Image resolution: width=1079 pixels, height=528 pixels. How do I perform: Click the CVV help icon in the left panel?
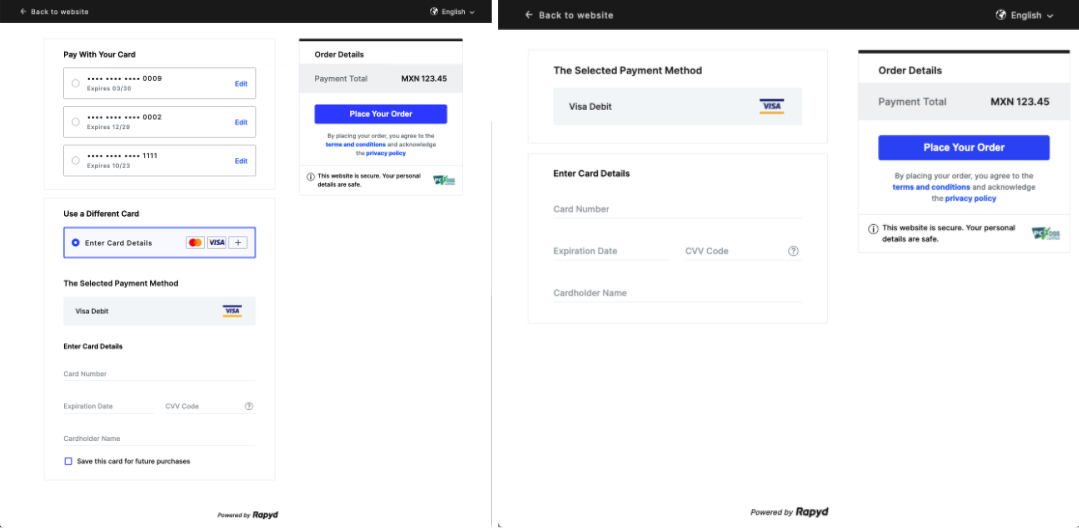point(249,406)
